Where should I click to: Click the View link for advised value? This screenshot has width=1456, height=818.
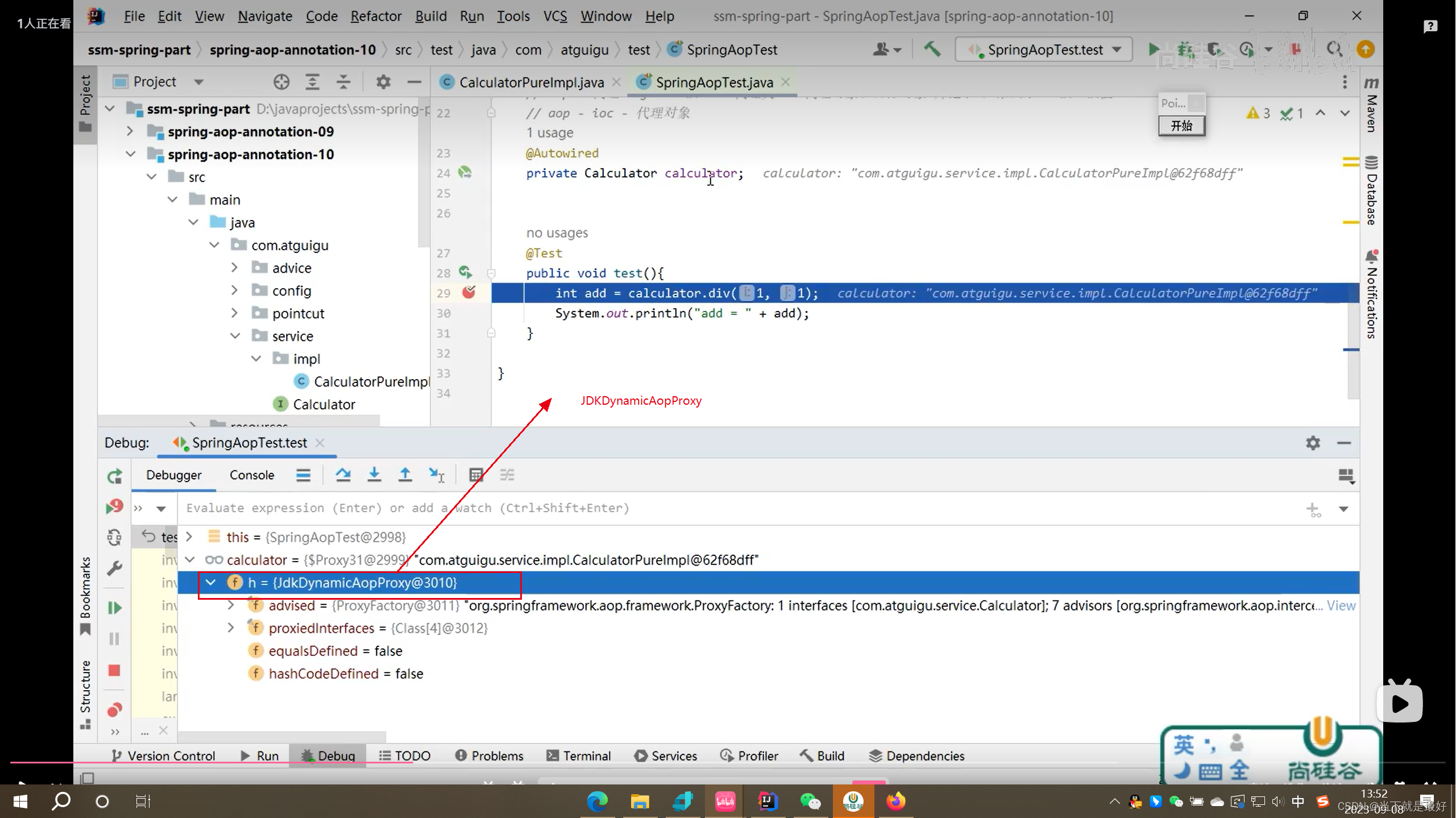[1341, 605]
